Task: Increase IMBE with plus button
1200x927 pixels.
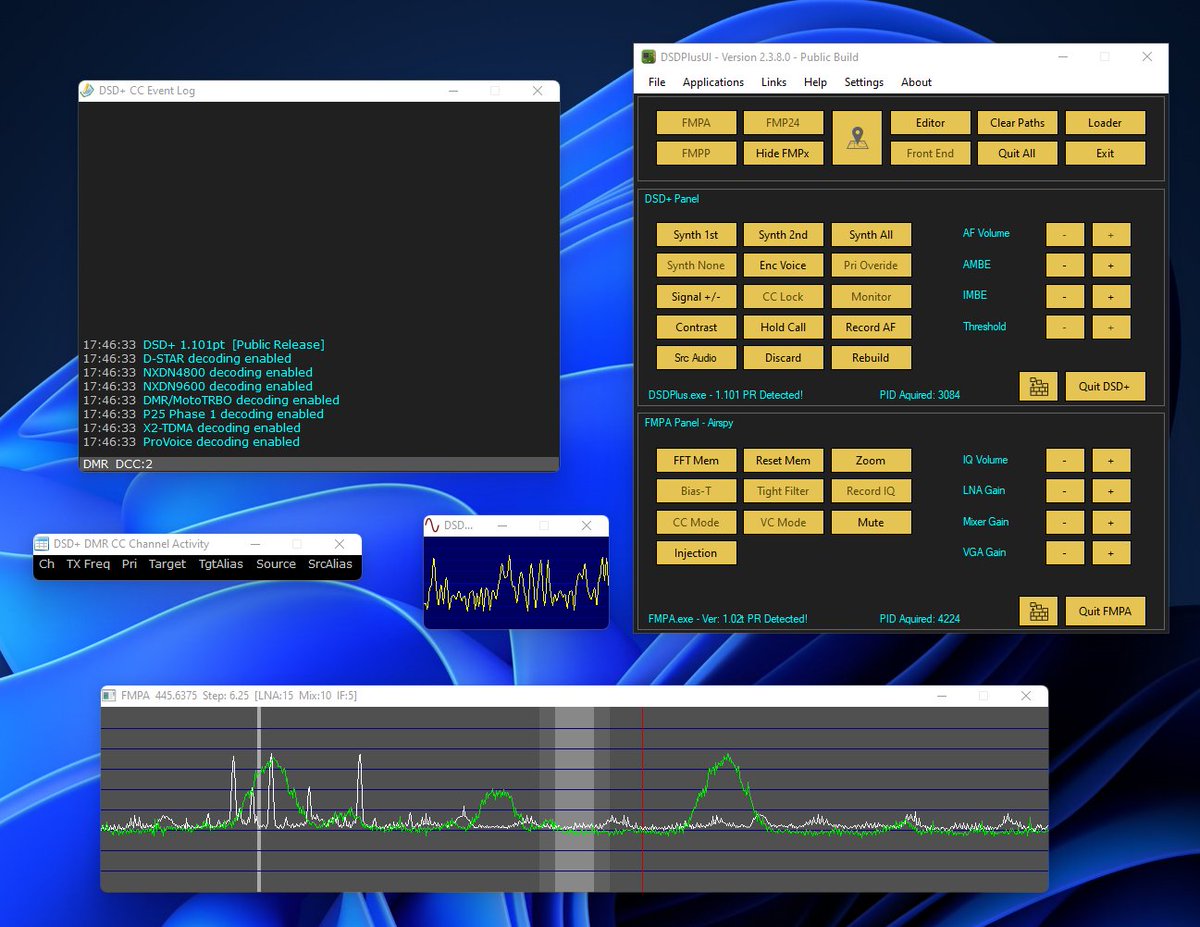Action: [x=1111, y=296]
